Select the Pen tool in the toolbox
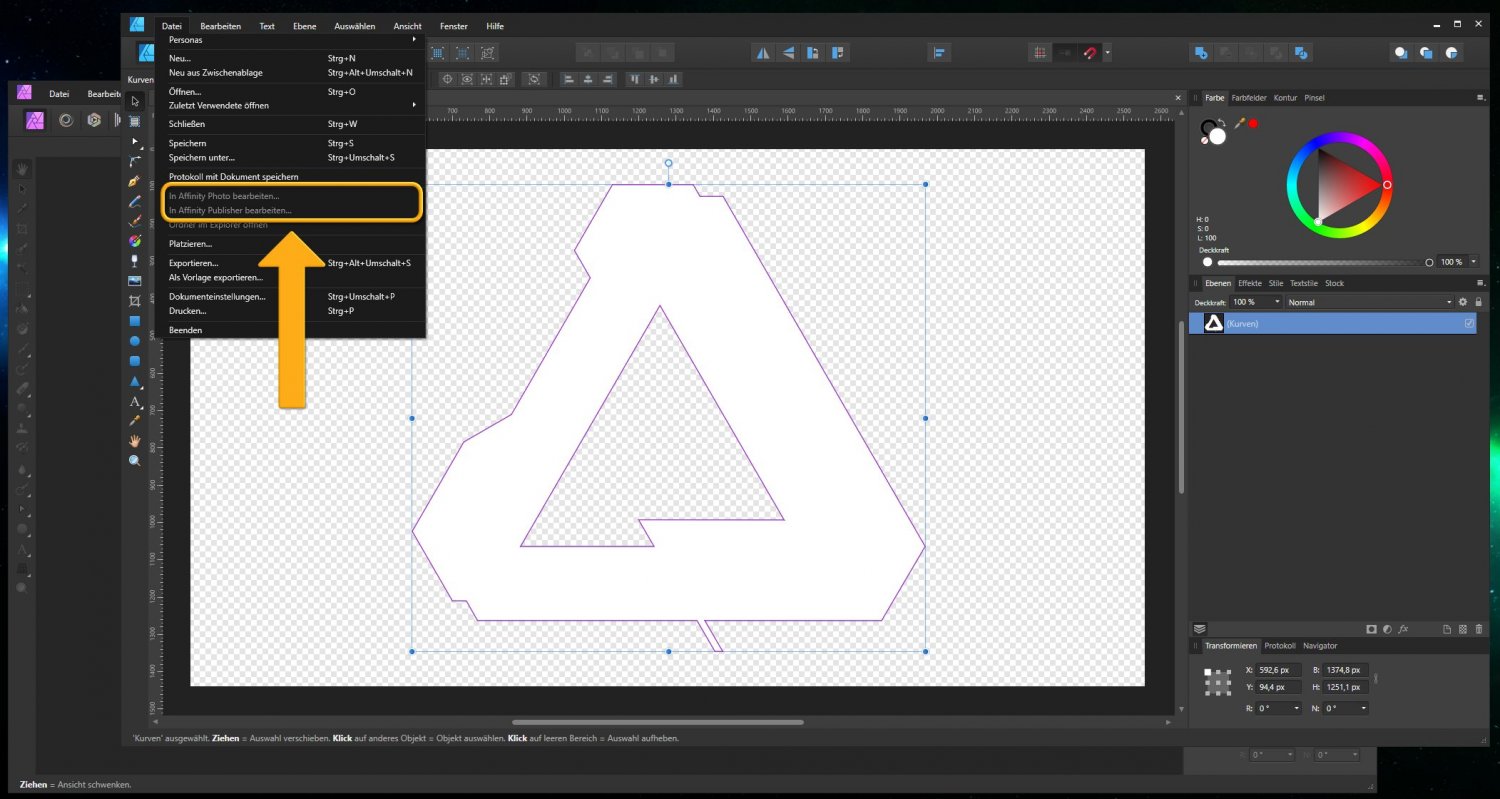 [x=135, y=181]
